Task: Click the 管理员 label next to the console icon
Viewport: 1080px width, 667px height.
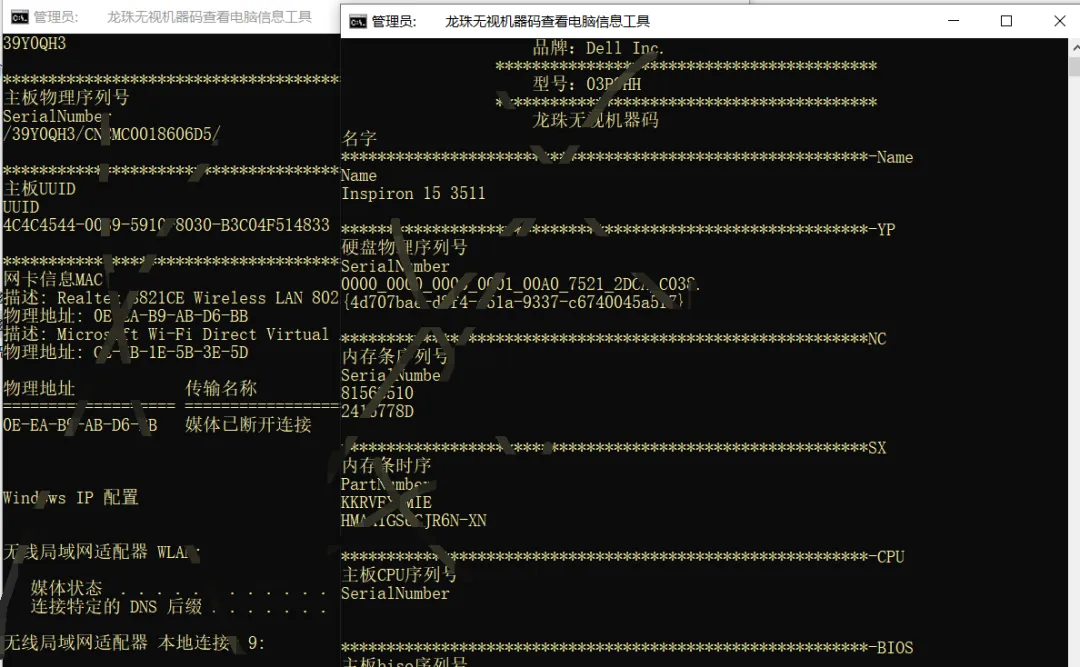Action: pyautogui.click(x=392, y=20)
